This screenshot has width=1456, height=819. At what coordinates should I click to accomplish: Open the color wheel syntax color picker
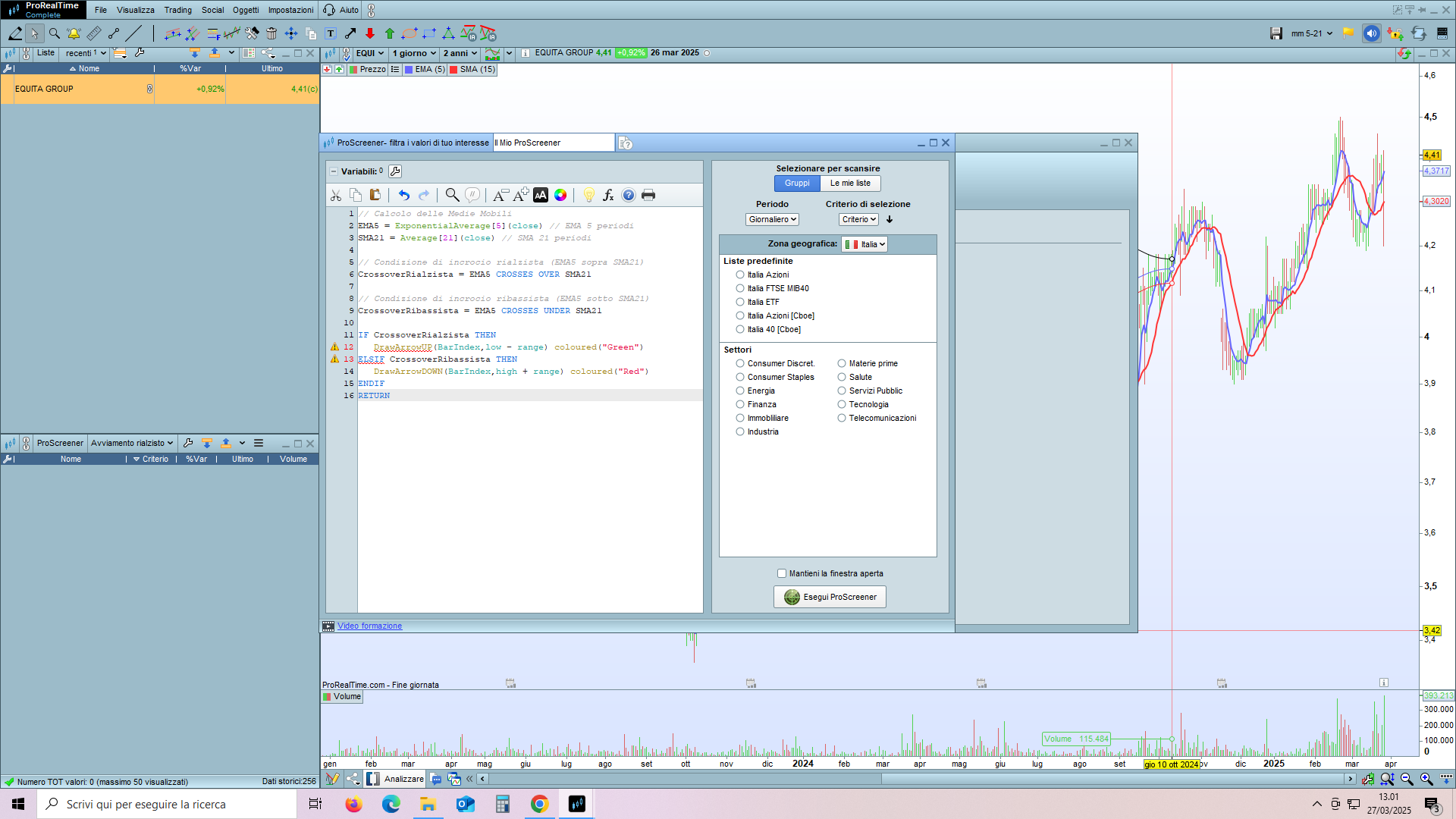[x=560, y=196]
